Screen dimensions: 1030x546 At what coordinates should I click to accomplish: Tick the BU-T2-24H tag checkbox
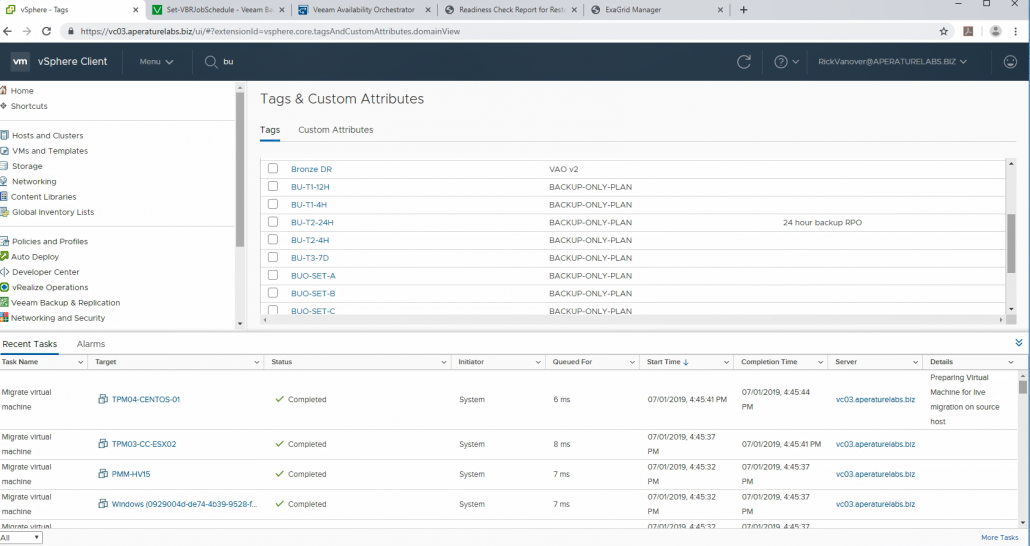[x=273, y=222]
